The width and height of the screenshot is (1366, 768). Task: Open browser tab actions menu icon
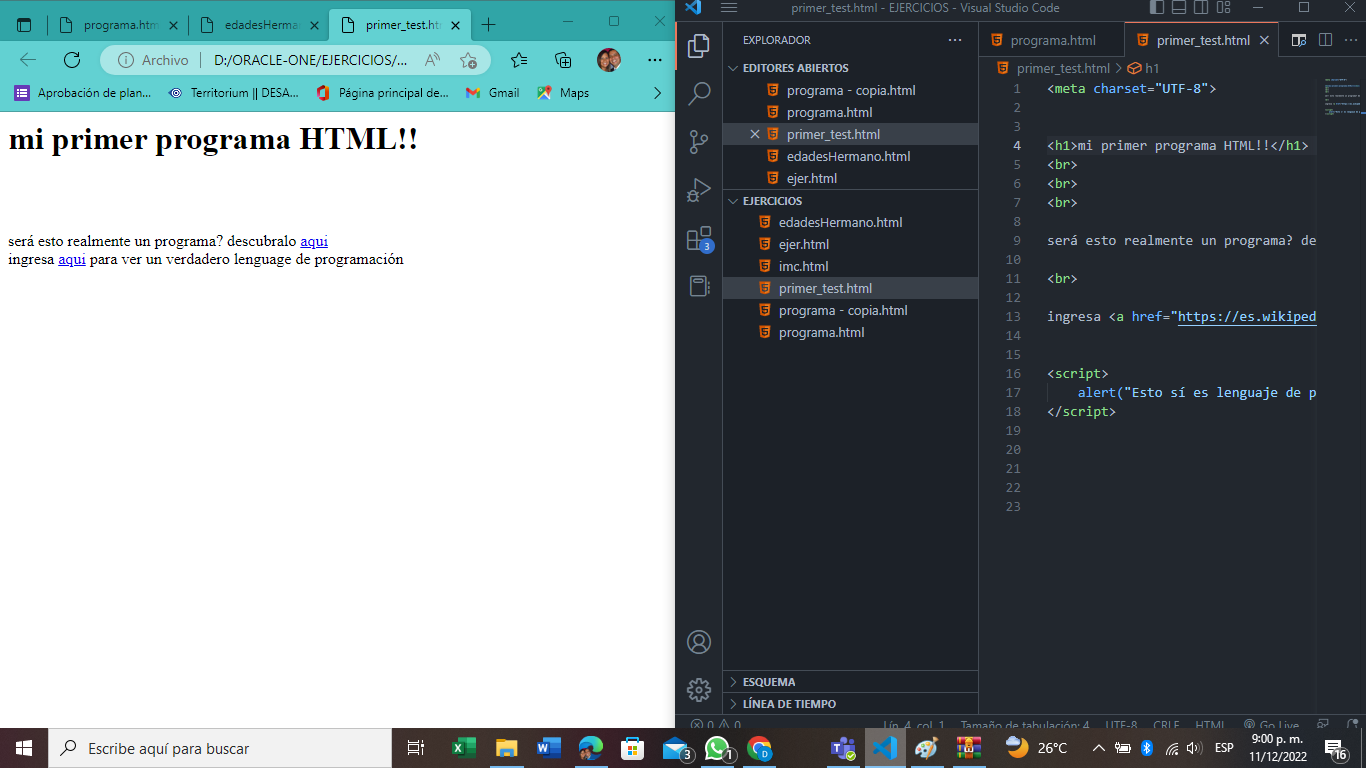(24, 25)
